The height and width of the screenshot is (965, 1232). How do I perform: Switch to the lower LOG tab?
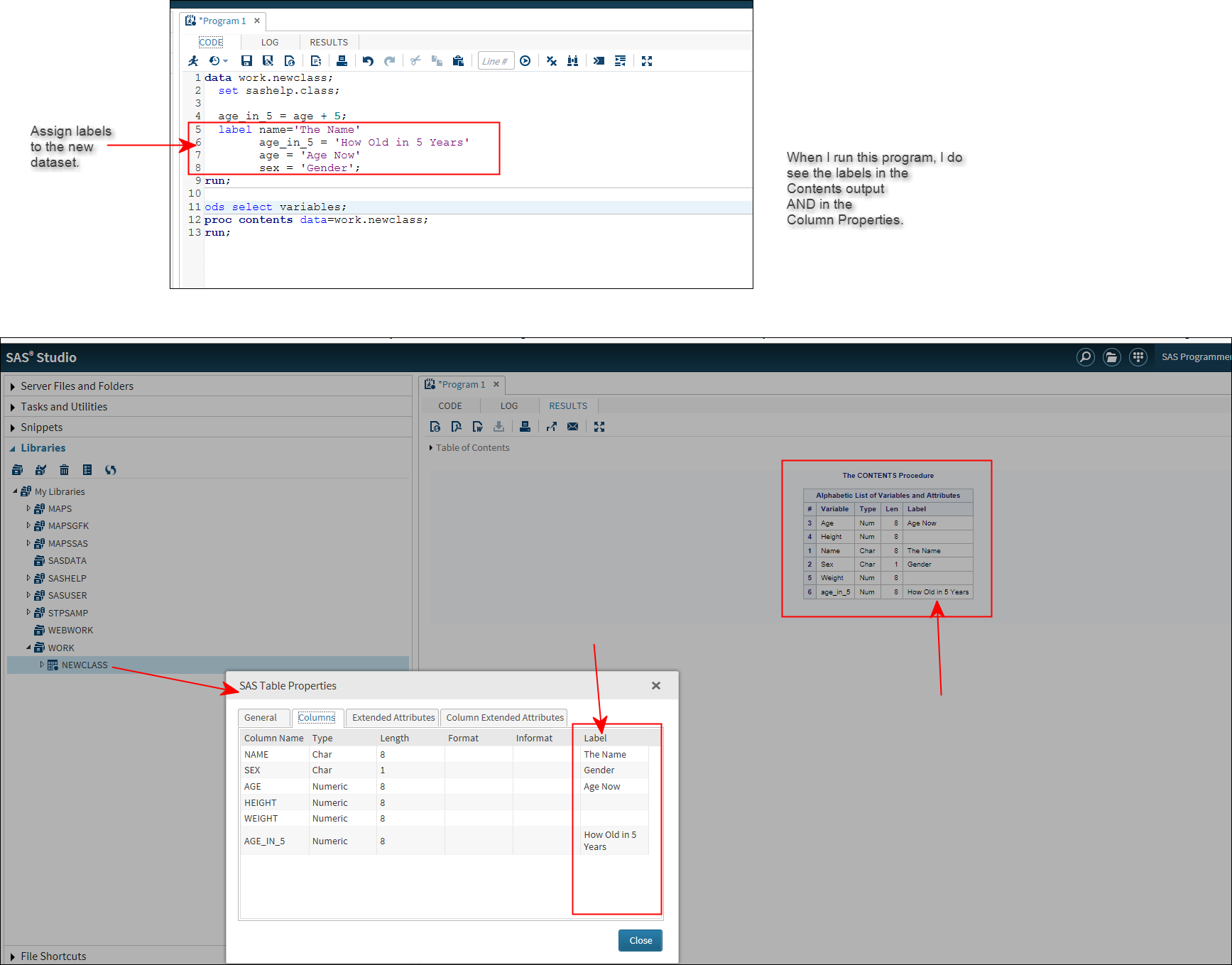509,406
